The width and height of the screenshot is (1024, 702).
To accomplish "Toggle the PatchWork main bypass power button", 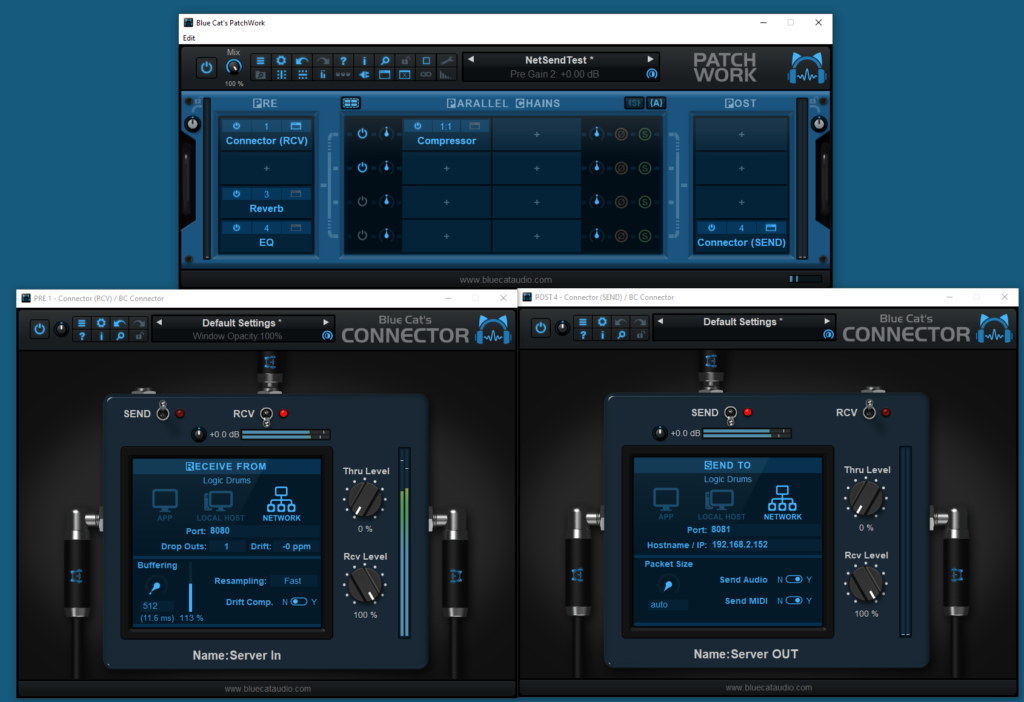I will (206, 67).
